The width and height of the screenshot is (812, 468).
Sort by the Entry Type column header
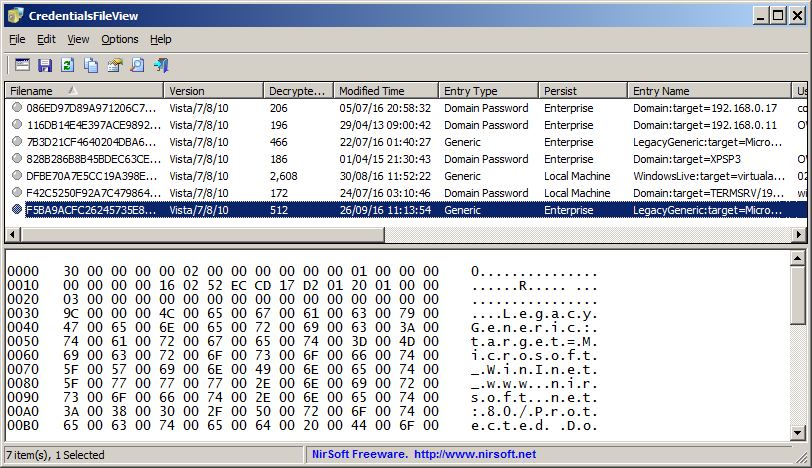tap(488, 91)
